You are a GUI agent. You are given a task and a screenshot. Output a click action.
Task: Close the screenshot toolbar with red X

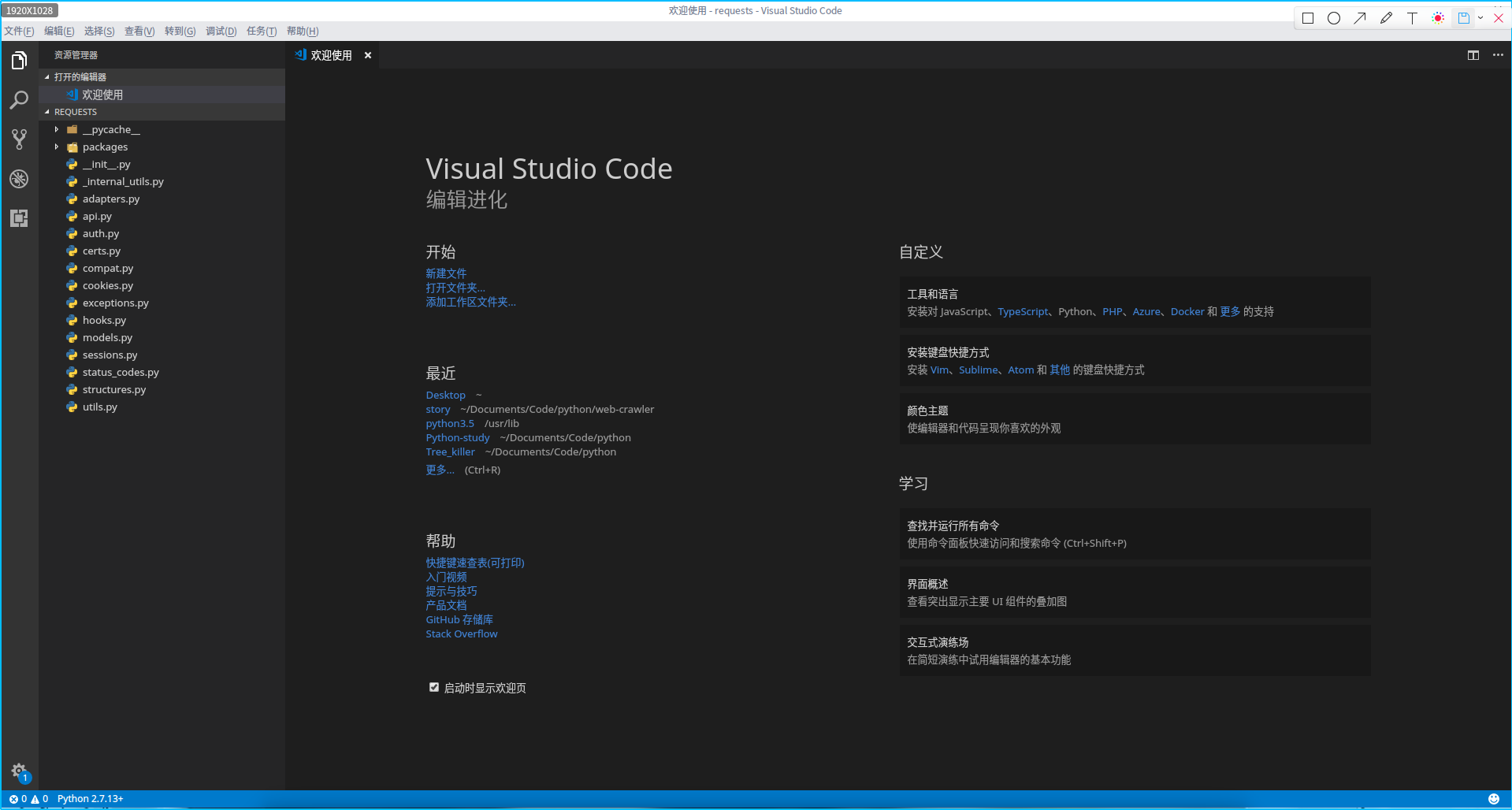coord(1498,18)
